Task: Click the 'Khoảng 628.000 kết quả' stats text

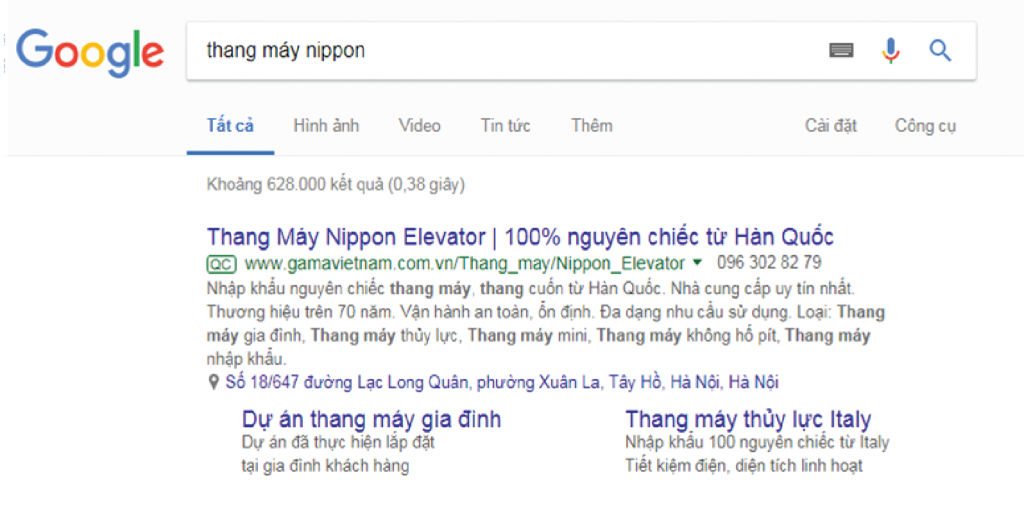Action: click(336, 185)
